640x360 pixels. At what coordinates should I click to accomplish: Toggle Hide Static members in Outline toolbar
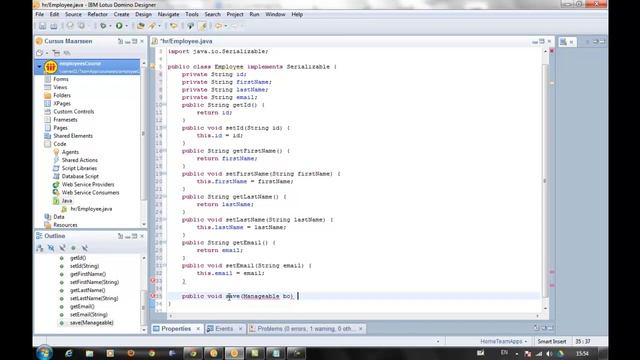62,248
